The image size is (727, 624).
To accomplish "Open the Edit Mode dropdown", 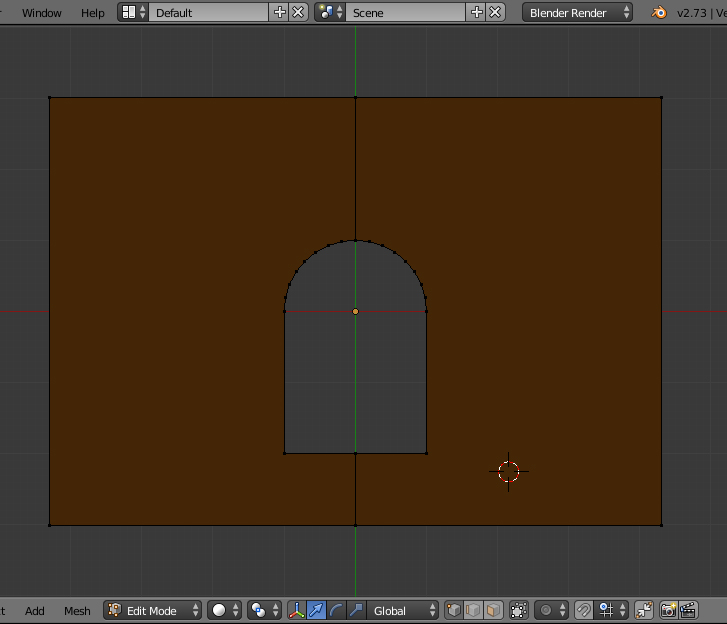I will (153, 610).
